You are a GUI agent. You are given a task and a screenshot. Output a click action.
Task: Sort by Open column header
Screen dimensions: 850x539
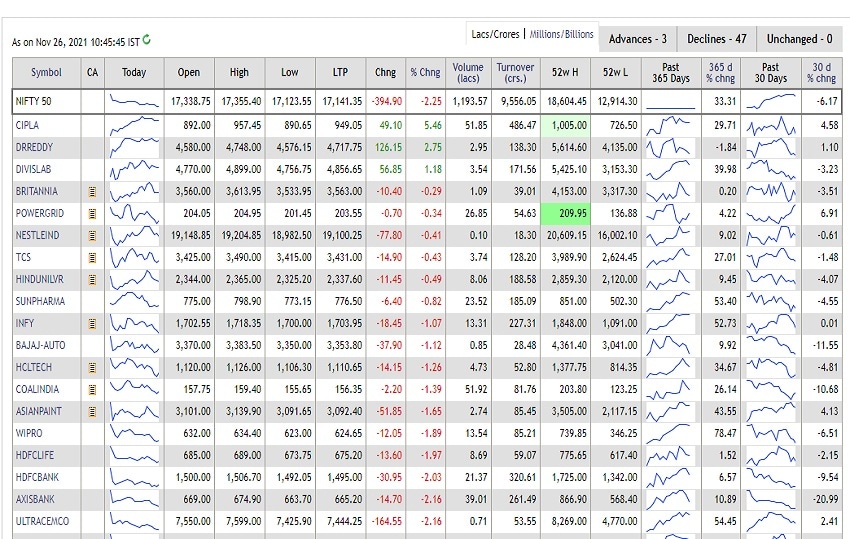pos(189,72)
